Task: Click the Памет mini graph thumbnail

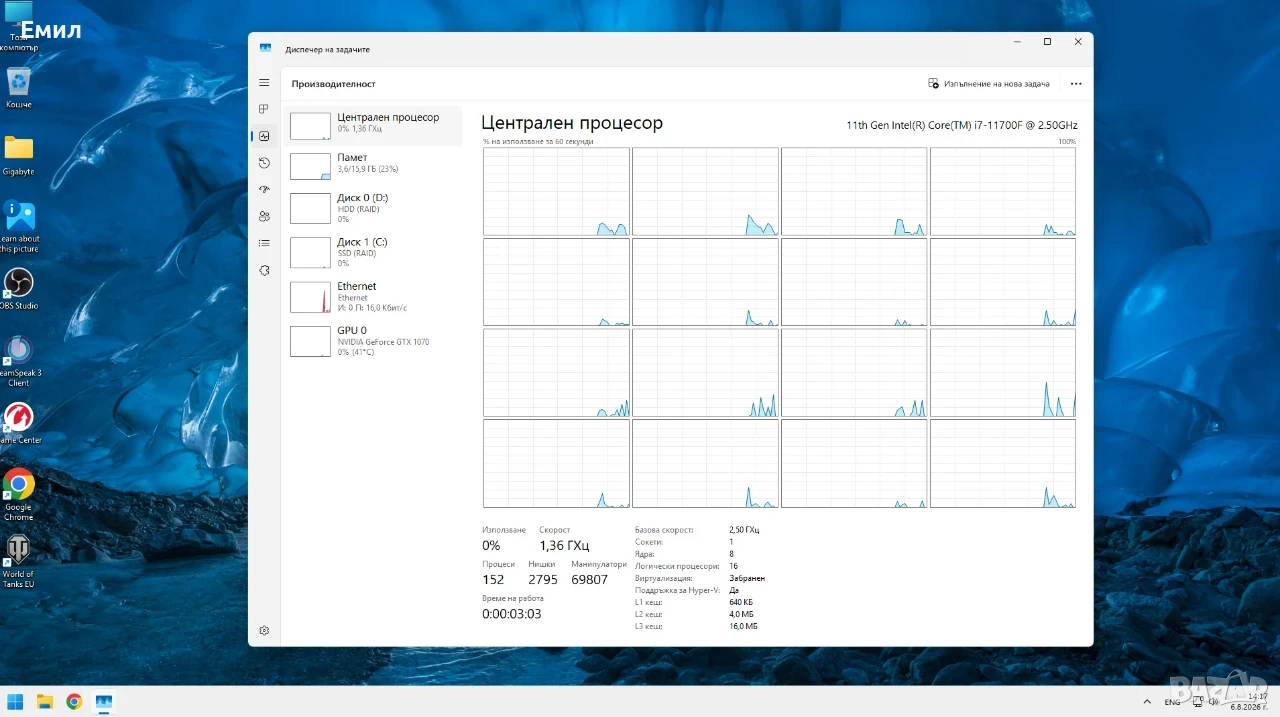Action: coord(310,166)
